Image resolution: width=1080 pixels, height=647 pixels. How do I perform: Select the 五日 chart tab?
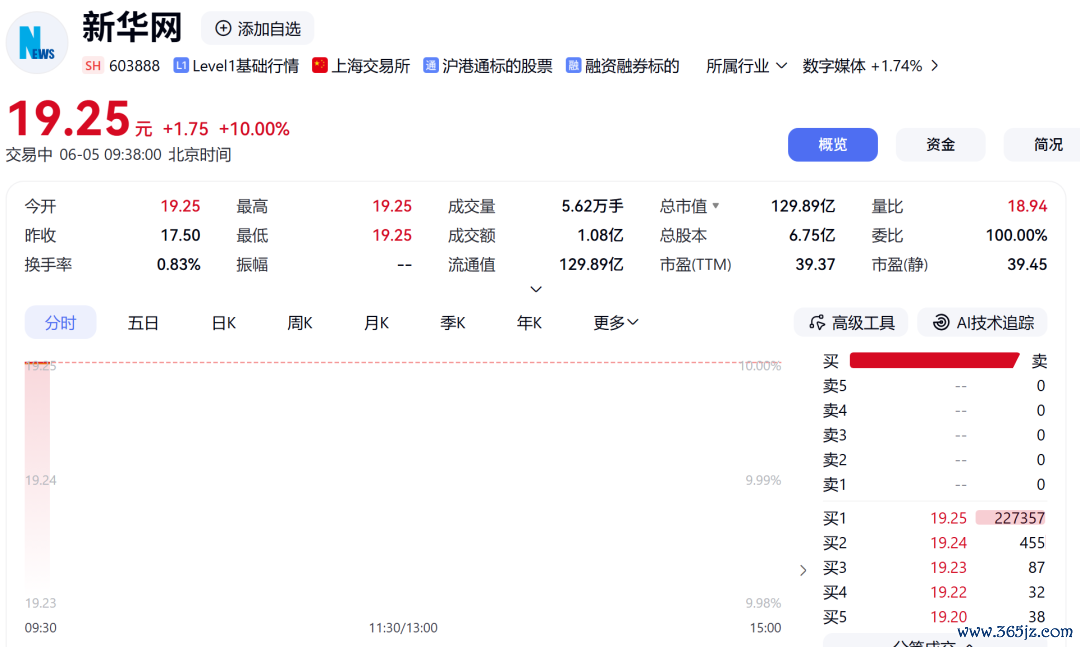coord(143,322)
